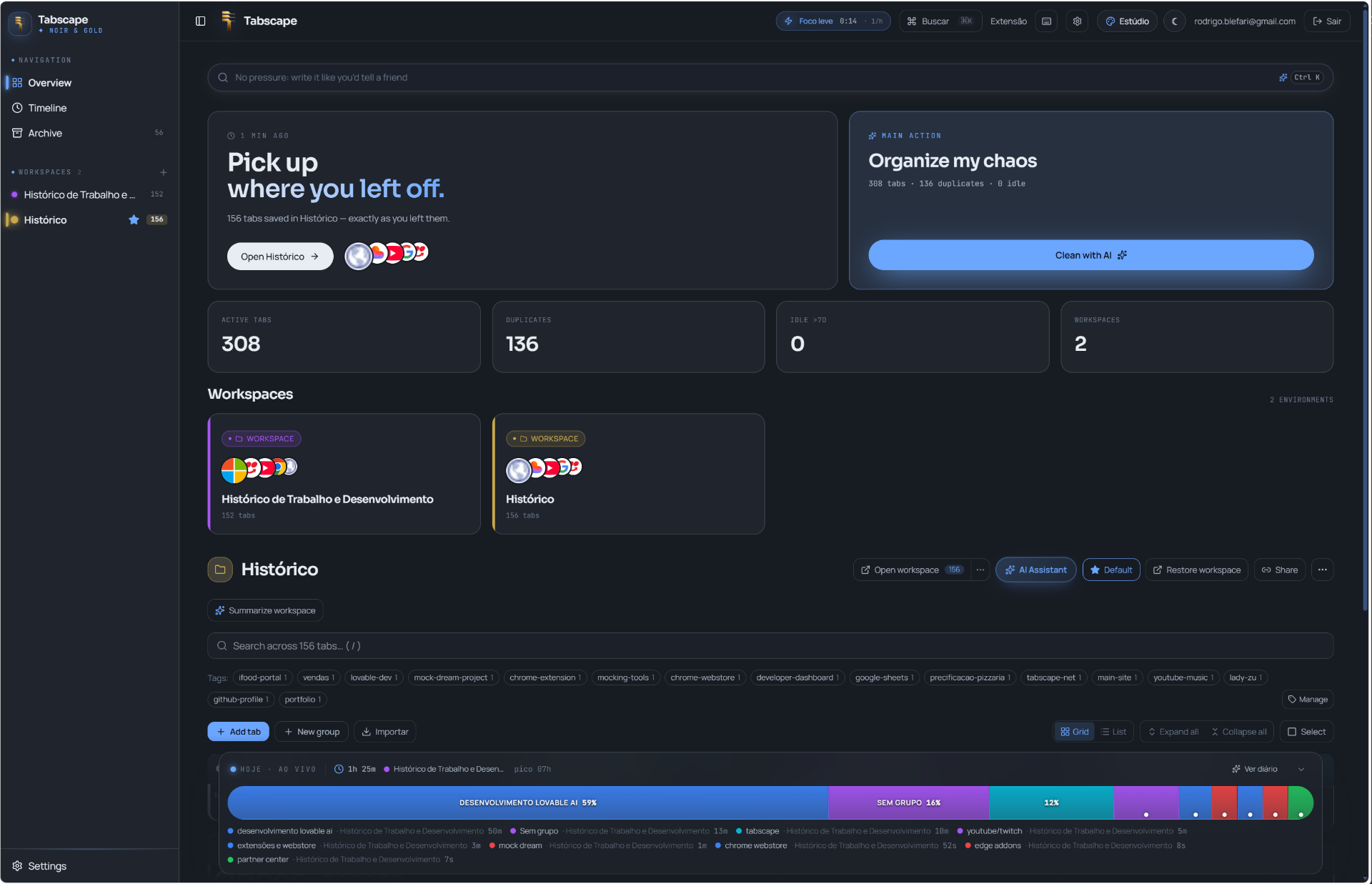Click Extensão link in header
The width and height of the screenshot is (1372, 884).
(1008, 21)
